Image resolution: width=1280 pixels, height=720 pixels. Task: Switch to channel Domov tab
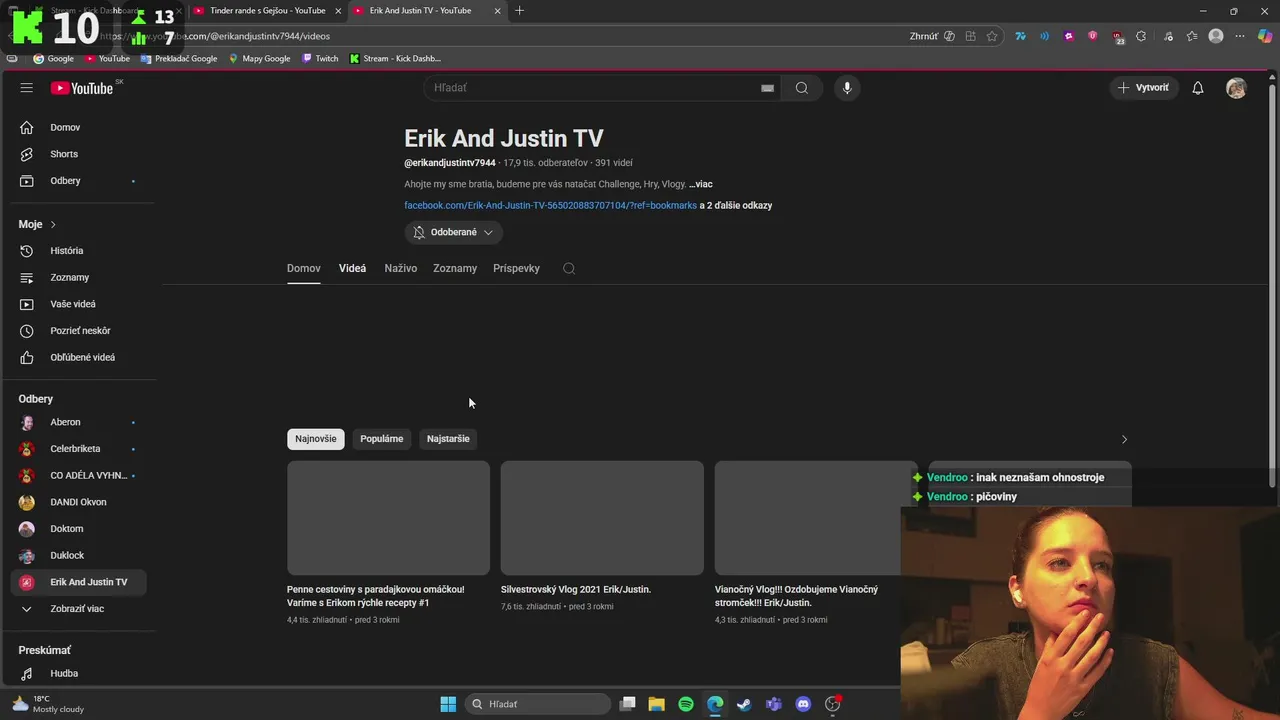coord(303,268)
